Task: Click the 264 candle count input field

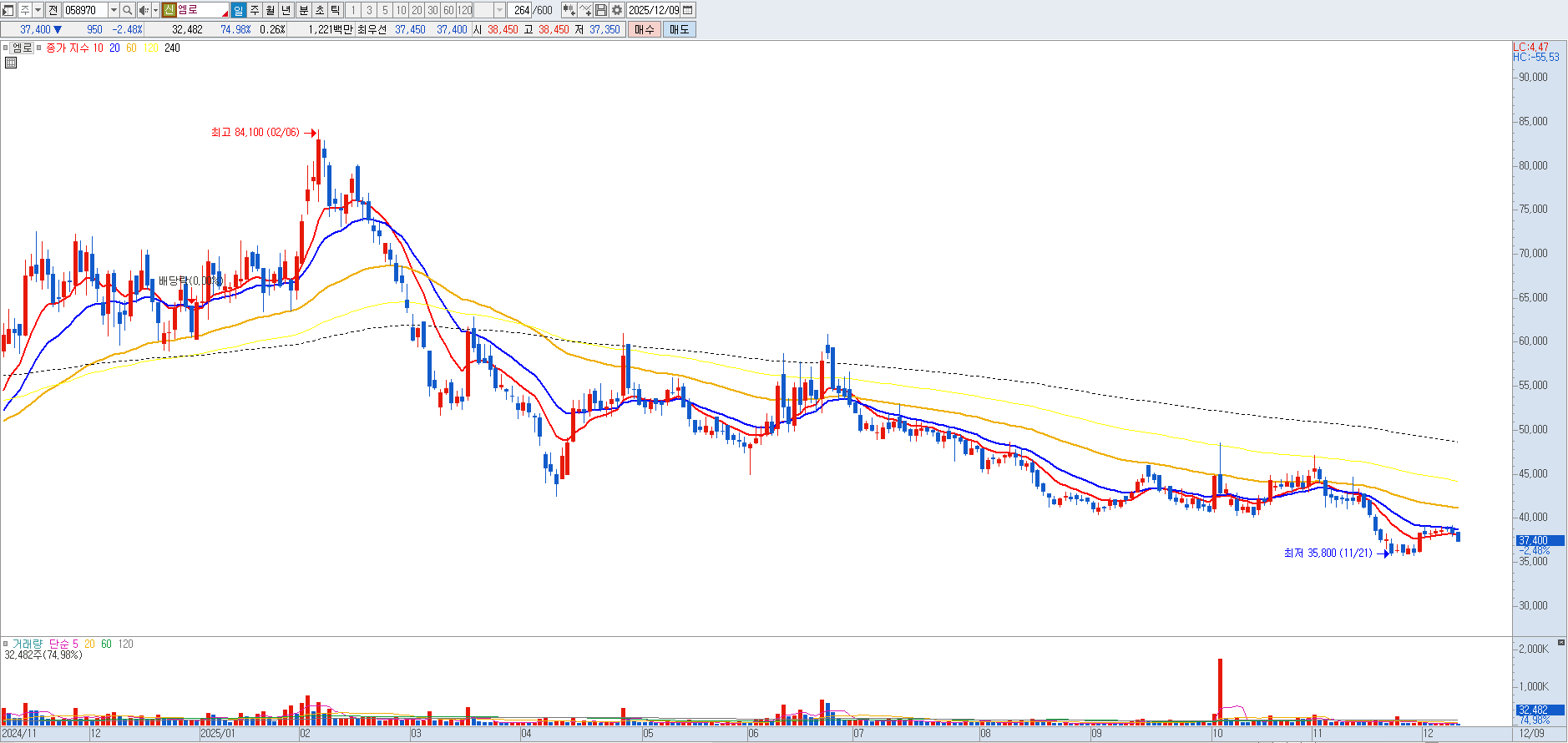Action: (521, 10)
